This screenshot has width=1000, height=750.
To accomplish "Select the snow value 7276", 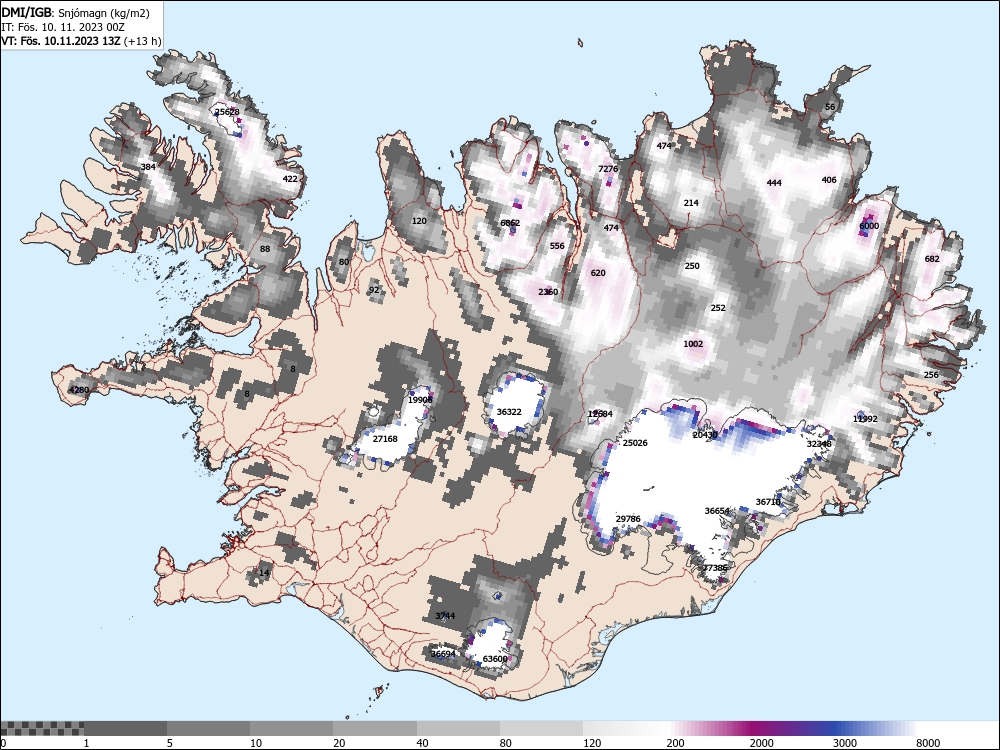I will pyautogui.click(x=608, y=169).
